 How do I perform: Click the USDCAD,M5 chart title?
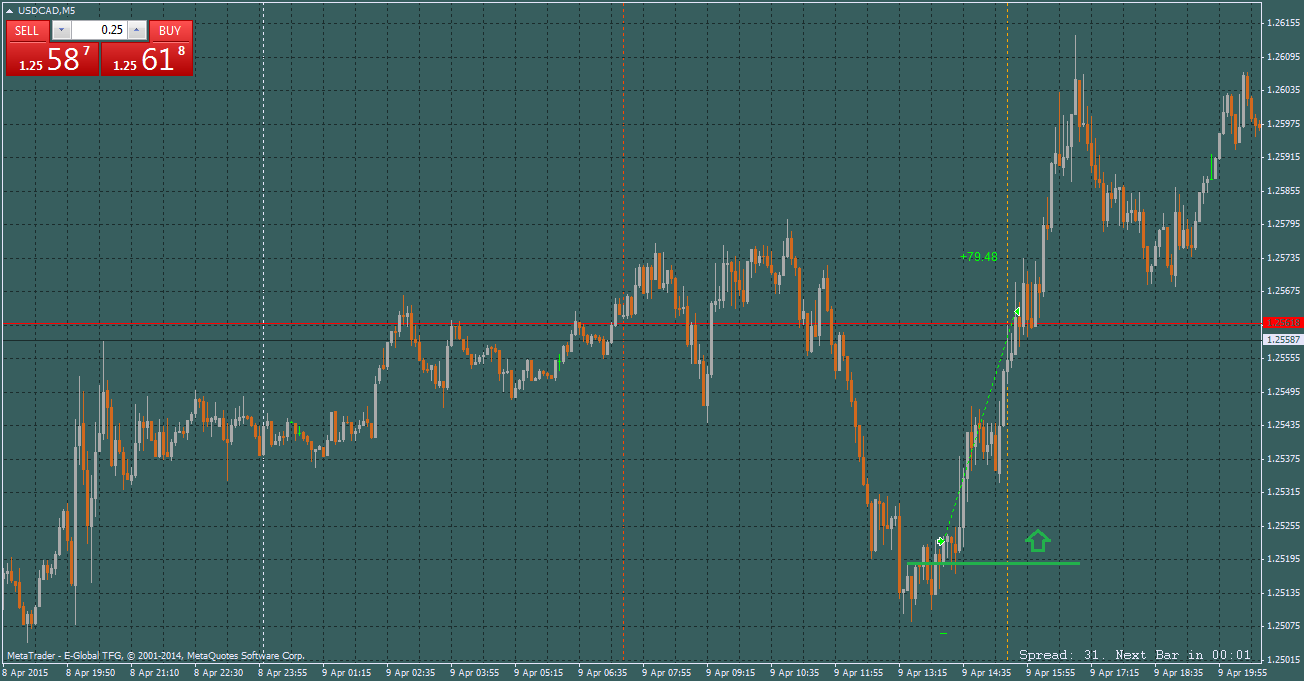[47, 10]
